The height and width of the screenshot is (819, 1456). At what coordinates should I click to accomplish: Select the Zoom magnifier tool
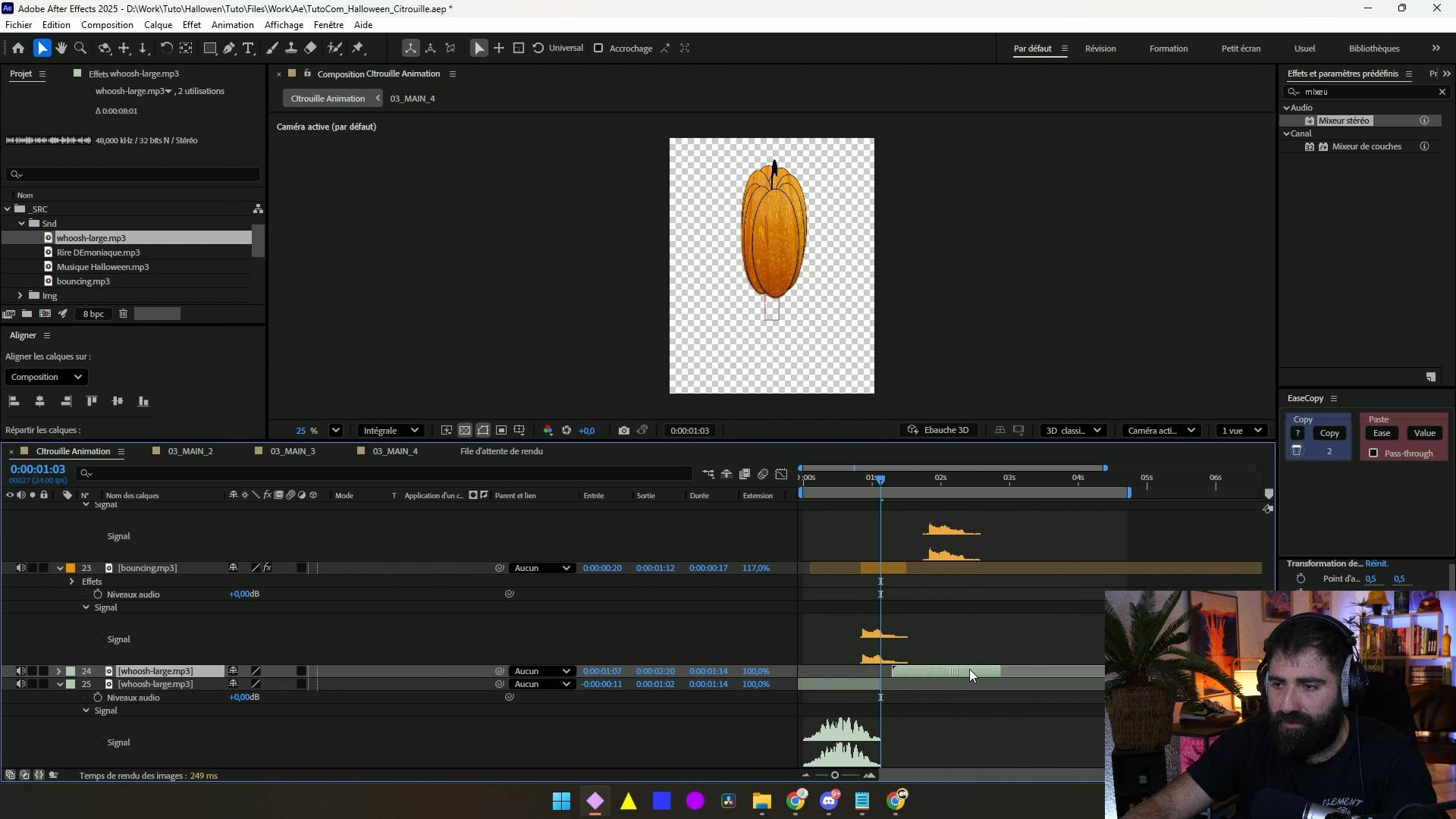80,49
